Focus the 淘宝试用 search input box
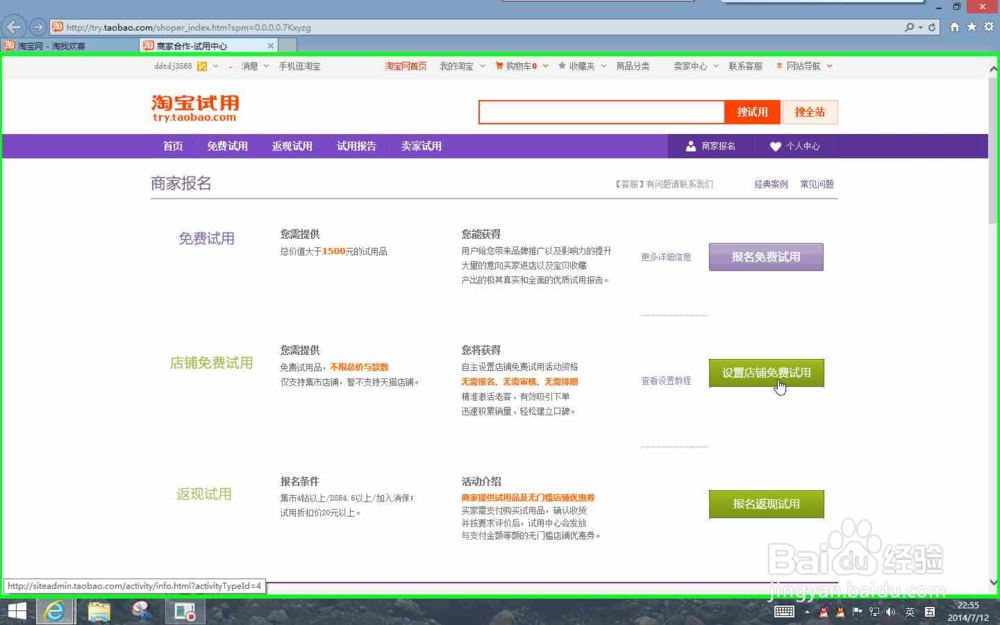The width and height of the screenshot is (1000, 625). coord(601,112)
